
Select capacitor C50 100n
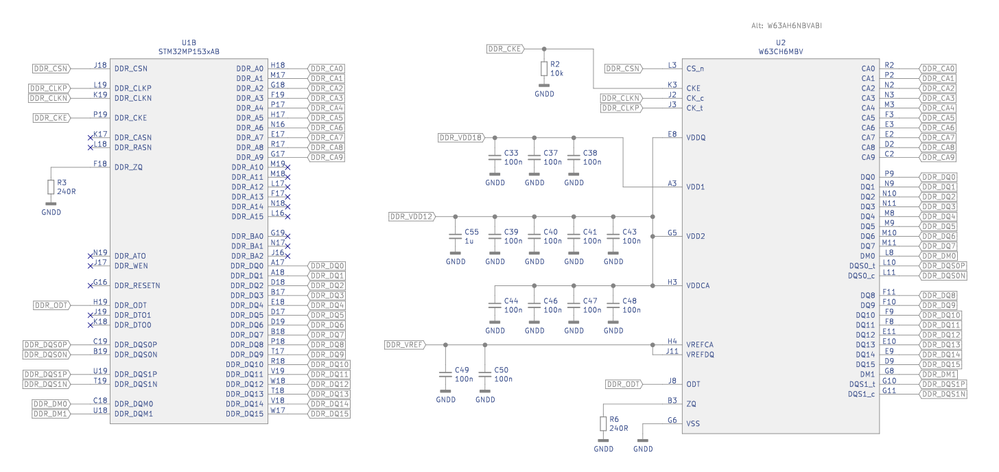(x=485, y=375)
